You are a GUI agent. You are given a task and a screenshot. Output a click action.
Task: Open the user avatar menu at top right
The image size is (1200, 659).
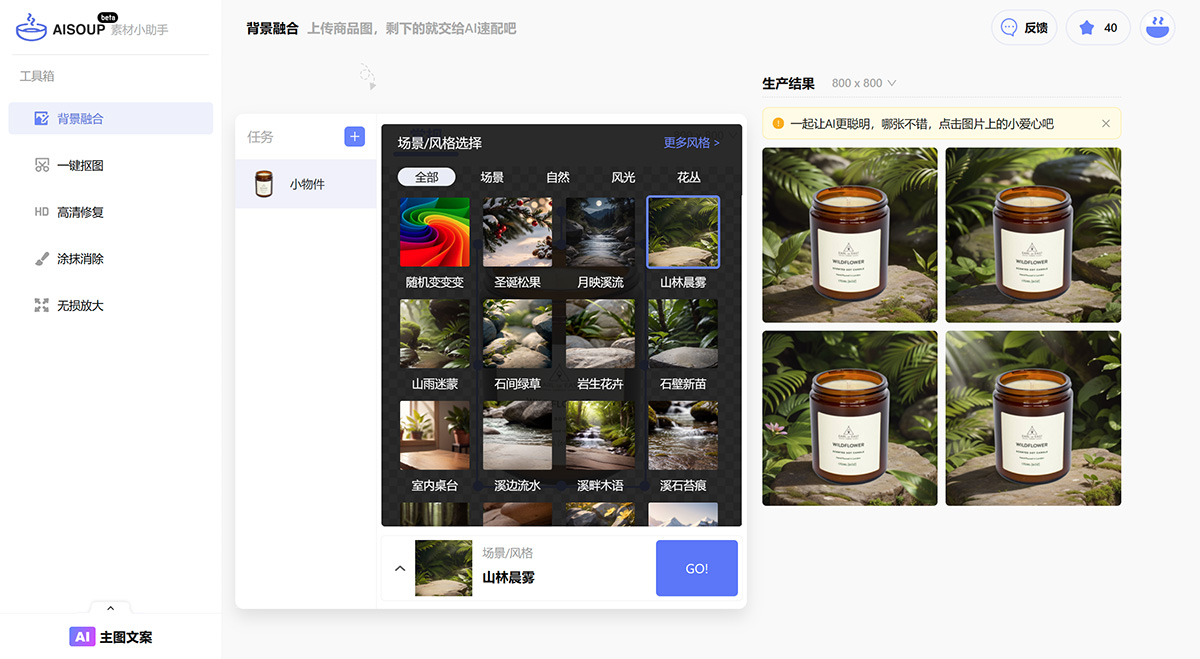click(1157, 27)
